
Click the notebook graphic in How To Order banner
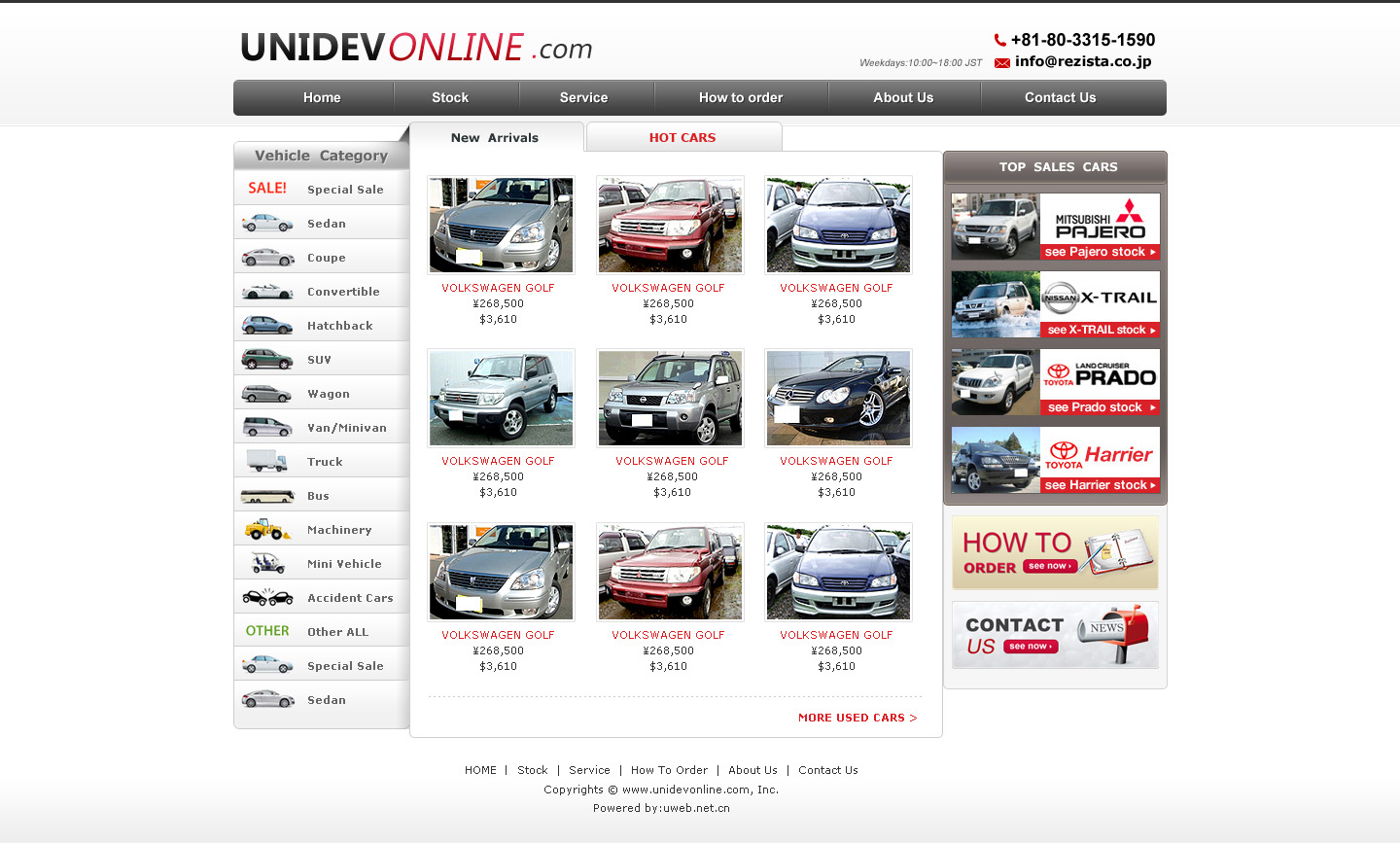[x=1118, y=551]
